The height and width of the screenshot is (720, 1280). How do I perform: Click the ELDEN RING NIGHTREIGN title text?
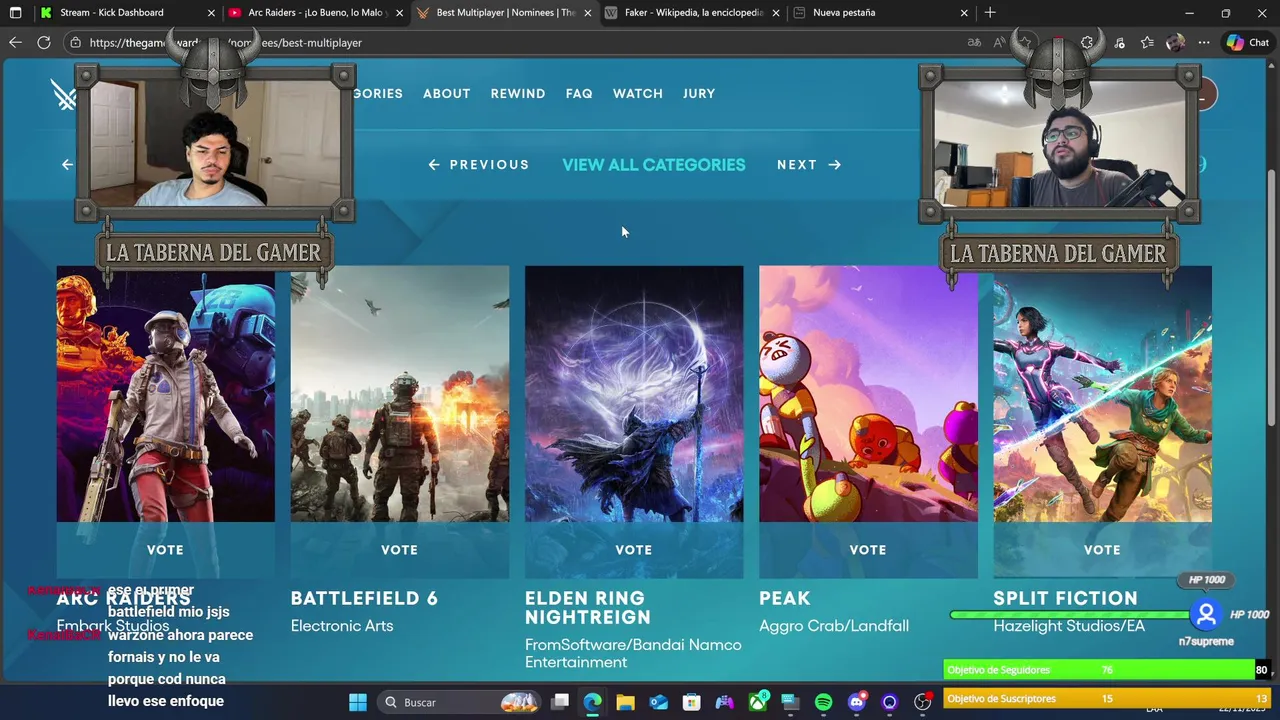tap(588, 608)
